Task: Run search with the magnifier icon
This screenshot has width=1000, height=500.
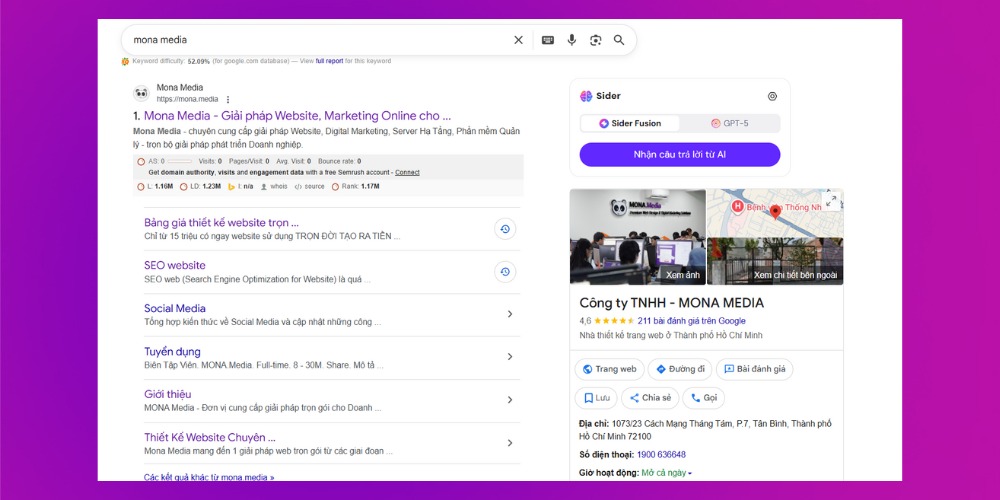Action: pyautogui.click(x=619, y=40)
